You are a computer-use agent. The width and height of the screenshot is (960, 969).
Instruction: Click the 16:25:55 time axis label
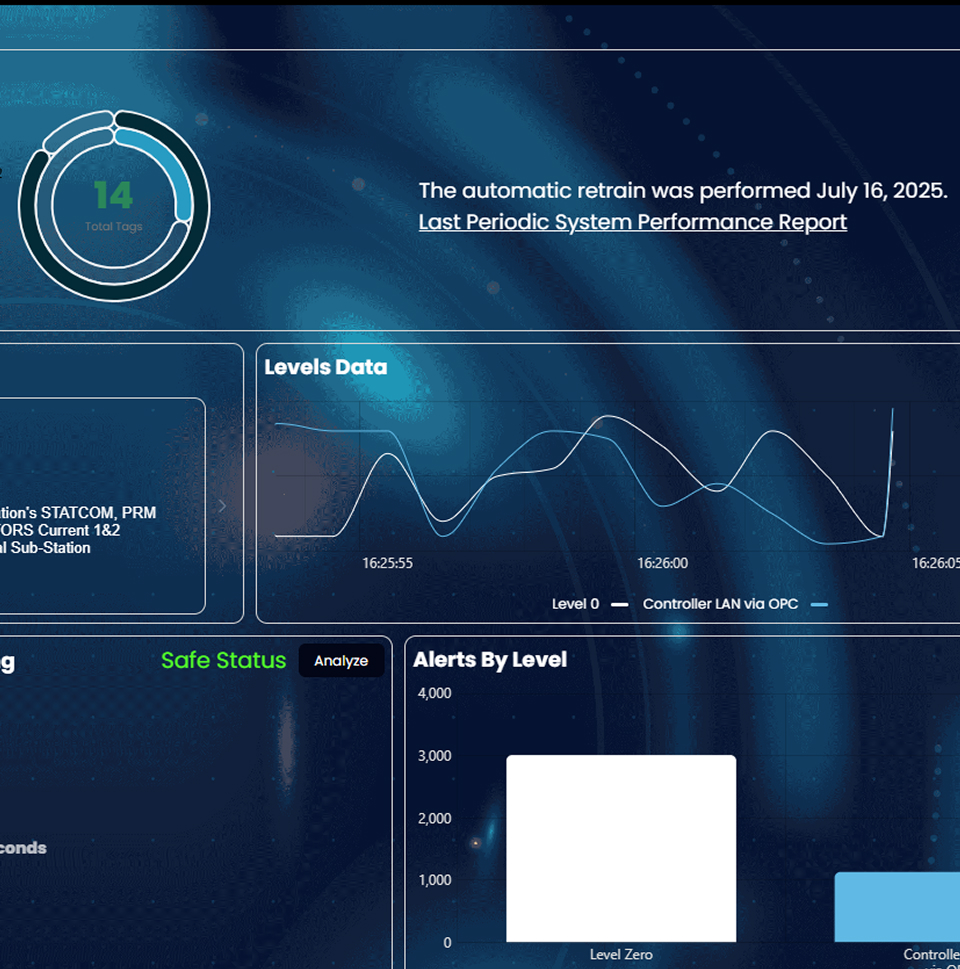point(388,563)
